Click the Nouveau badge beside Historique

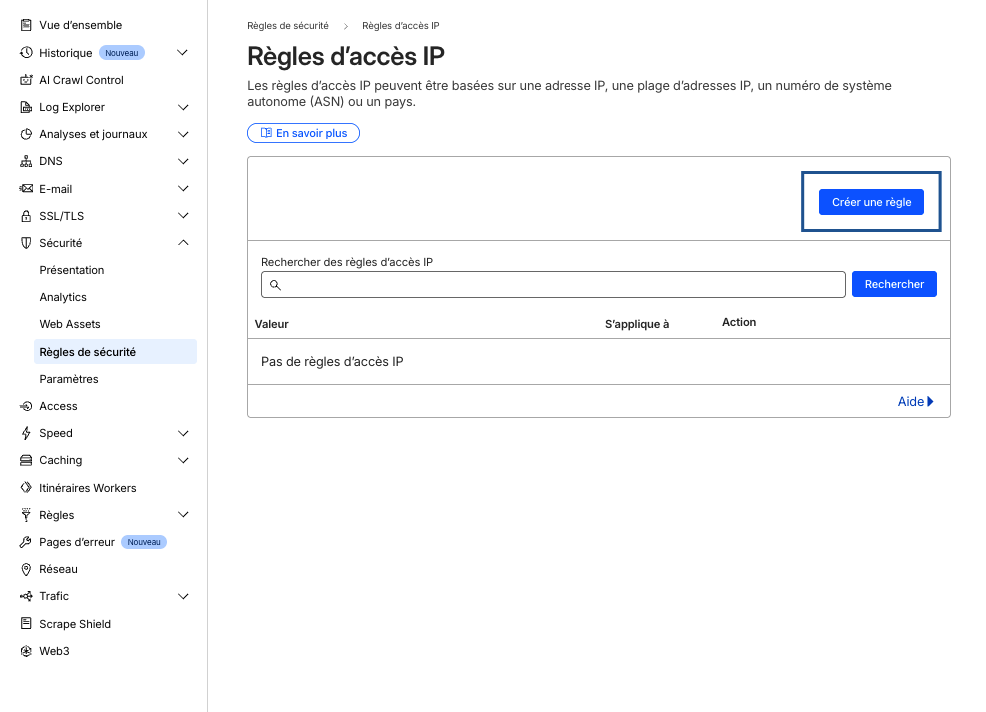pyautogui.click(x=122, y=53)
